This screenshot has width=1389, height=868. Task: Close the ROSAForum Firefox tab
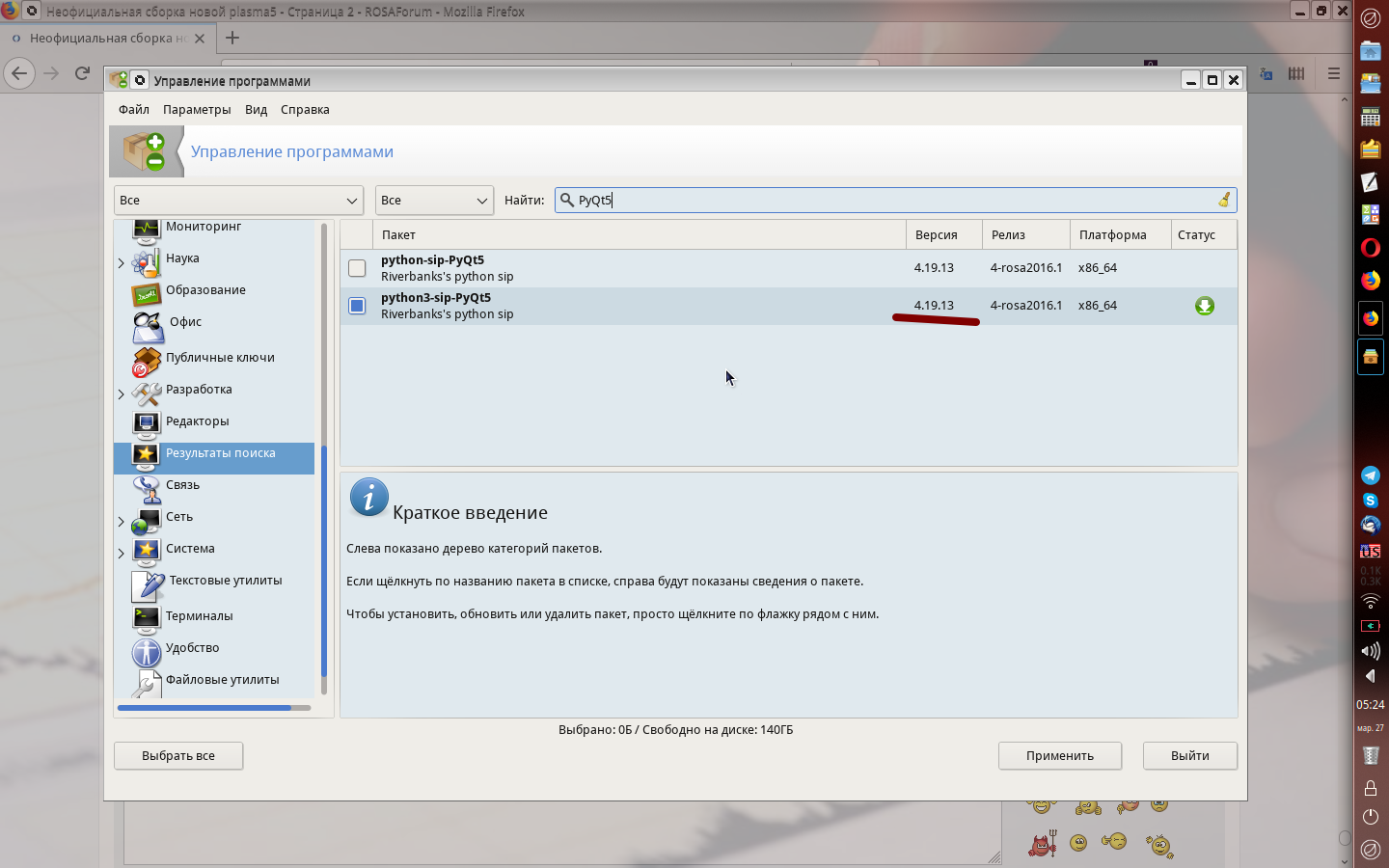coord(200,39)
